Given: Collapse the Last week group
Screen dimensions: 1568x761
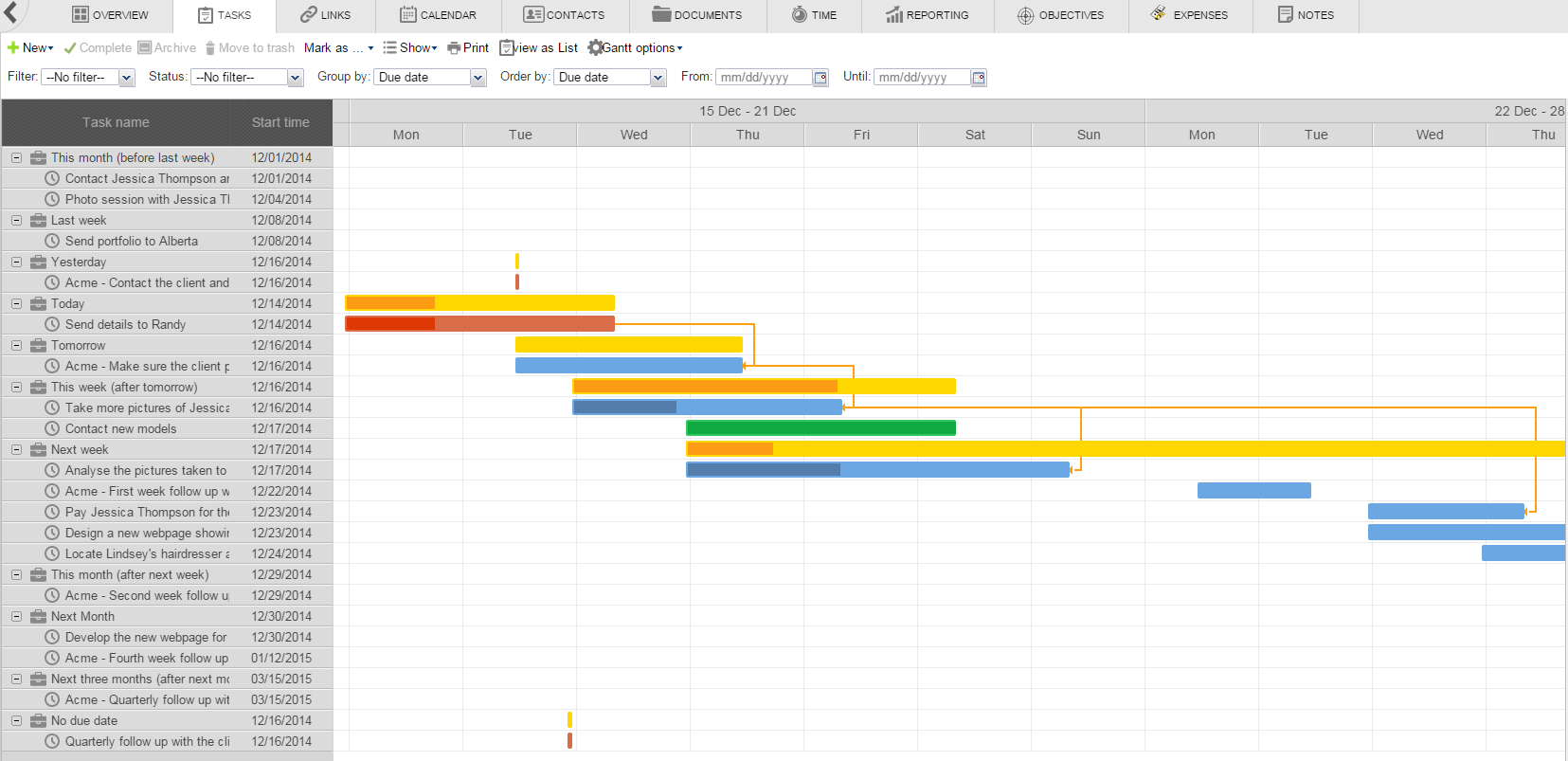Looking at the screenshot, I should tap(16, 220).
